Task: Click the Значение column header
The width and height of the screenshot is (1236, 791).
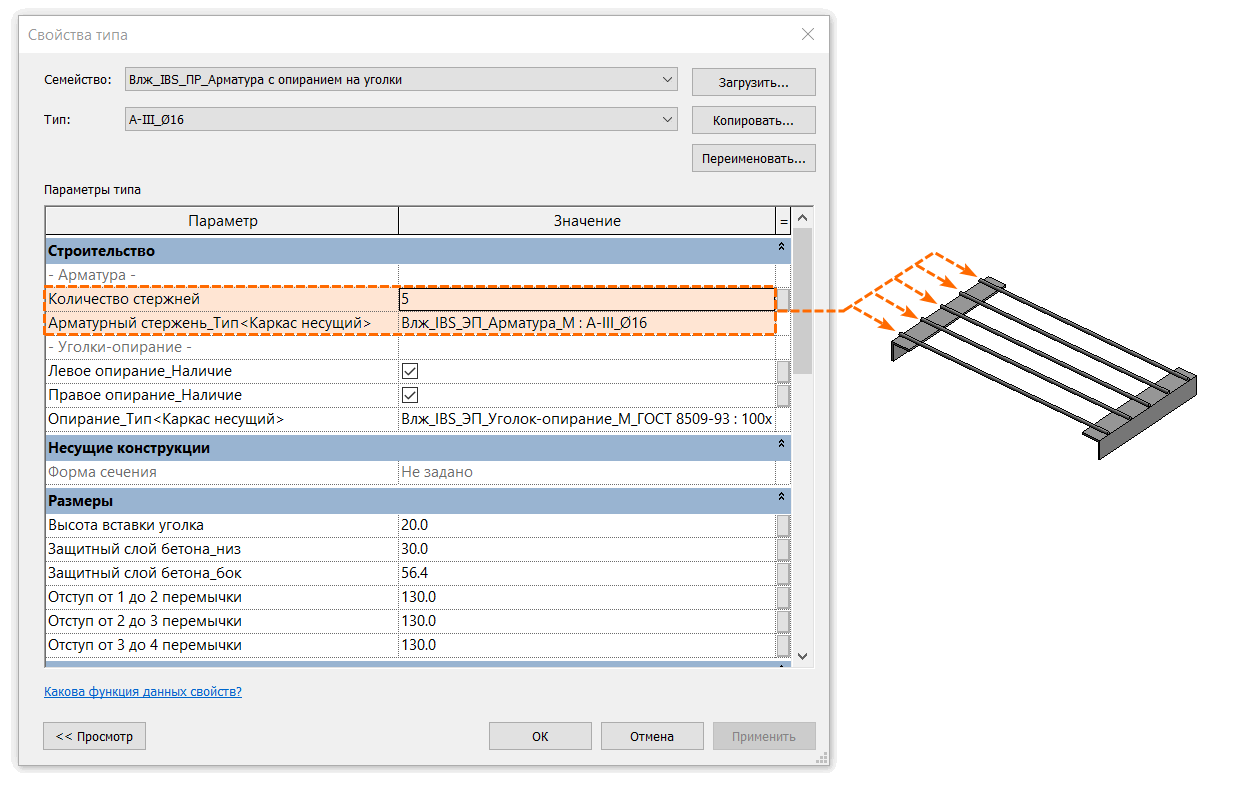Action: point(587,221)
